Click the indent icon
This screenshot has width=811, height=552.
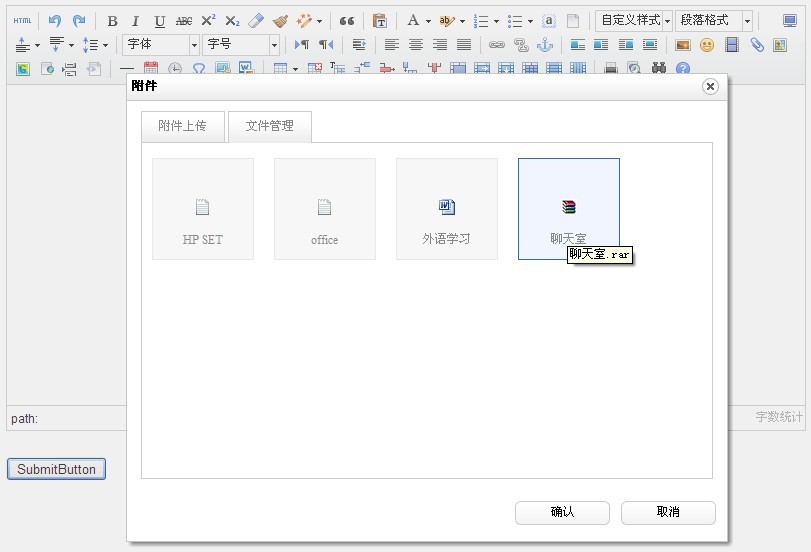(x=359, y=45)
